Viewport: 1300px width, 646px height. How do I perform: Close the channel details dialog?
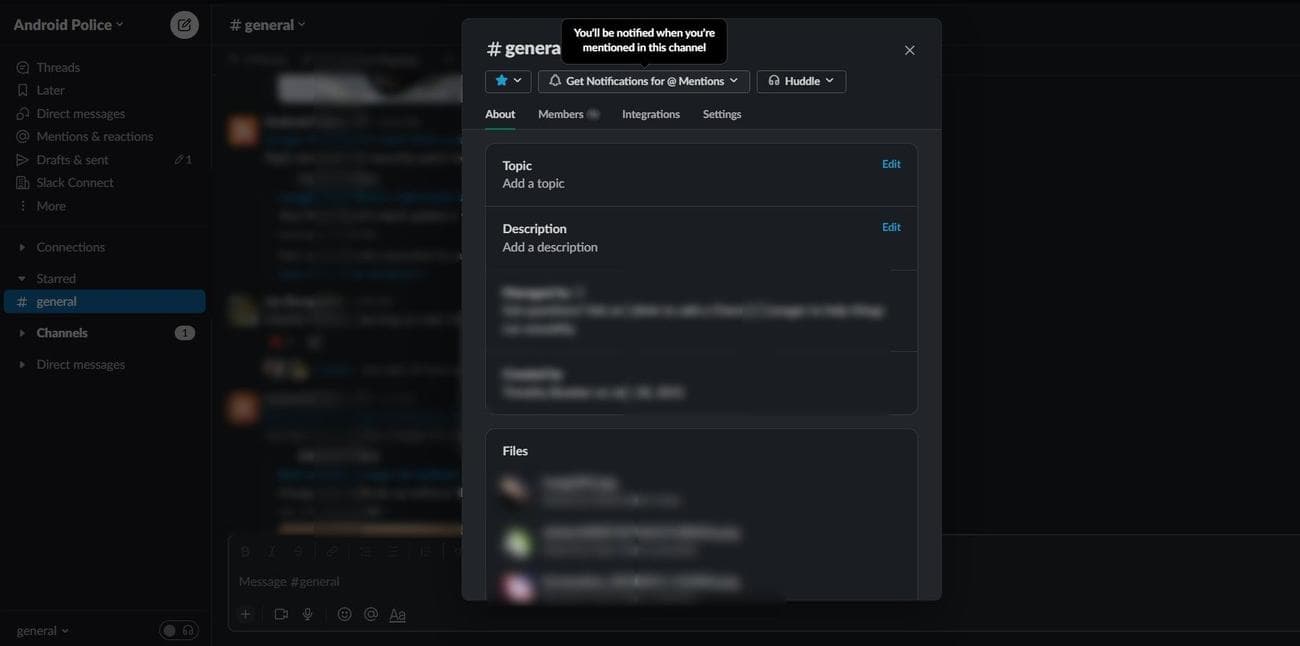[x=909, y=50]
